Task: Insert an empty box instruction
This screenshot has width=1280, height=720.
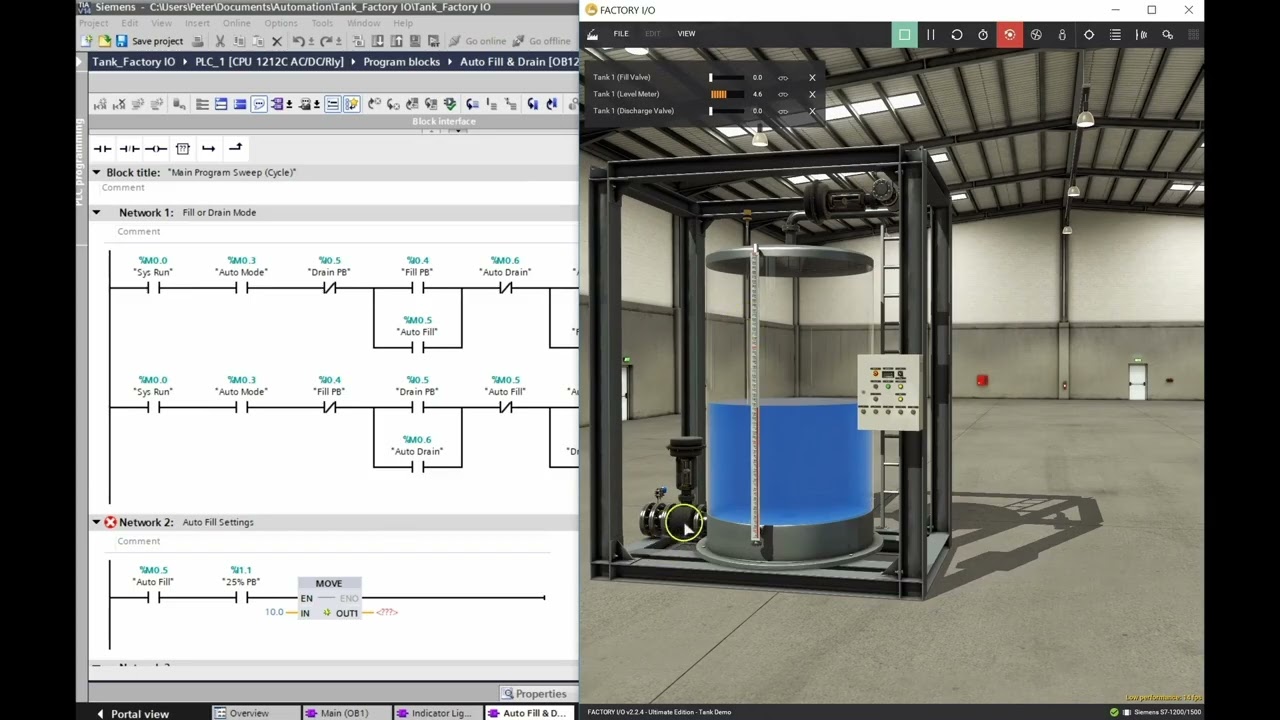Action: 182,148
